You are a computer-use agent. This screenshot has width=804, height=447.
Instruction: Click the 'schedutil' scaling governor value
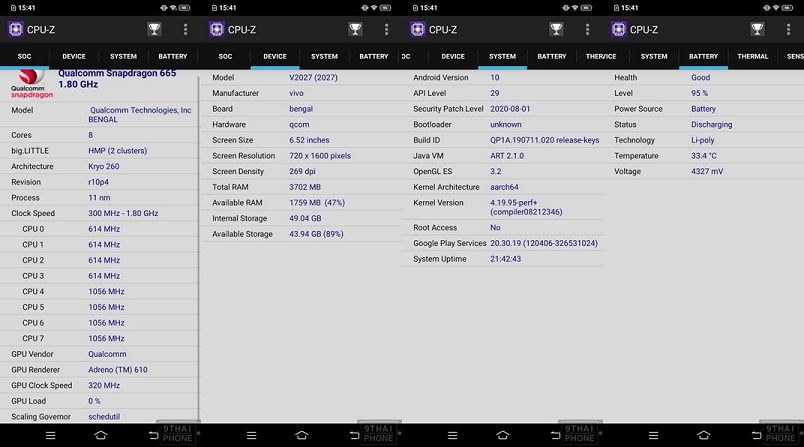104,416
